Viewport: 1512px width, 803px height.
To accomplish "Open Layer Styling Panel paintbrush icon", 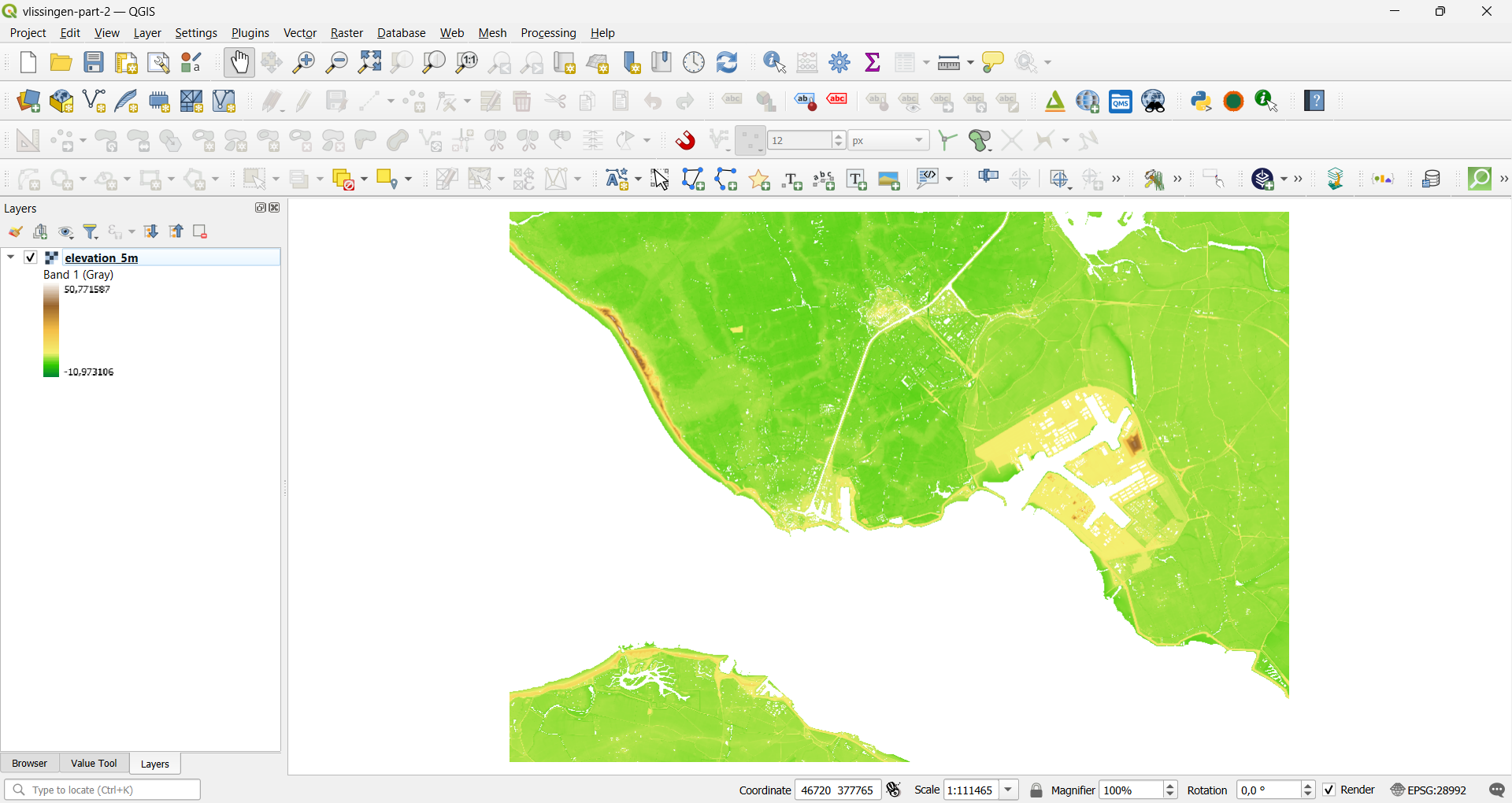I will pos(16,232).
